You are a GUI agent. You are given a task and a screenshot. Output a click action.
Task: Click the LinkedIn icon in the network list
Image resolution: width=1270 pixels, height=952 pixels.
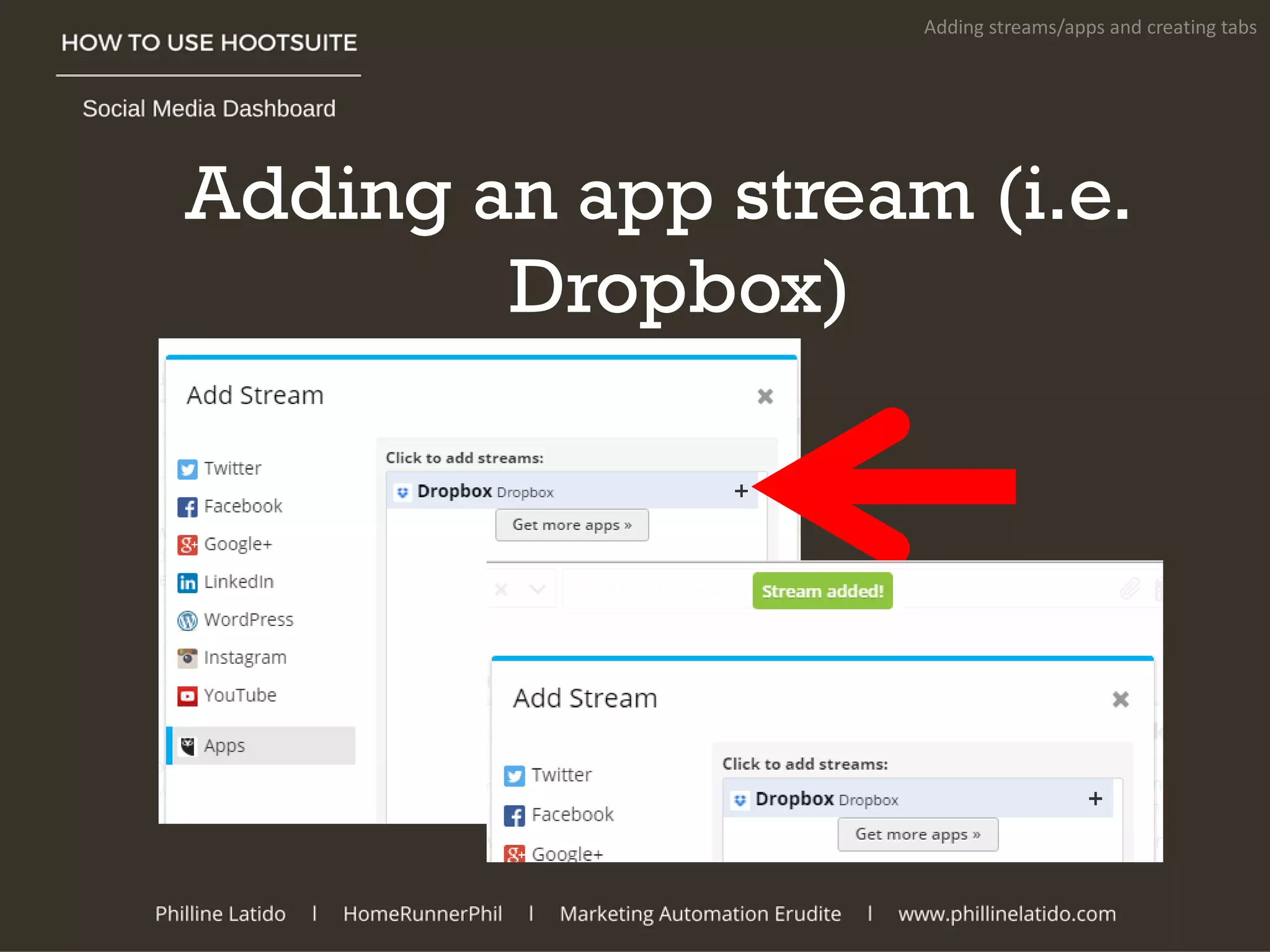click(x=187, y=583)
